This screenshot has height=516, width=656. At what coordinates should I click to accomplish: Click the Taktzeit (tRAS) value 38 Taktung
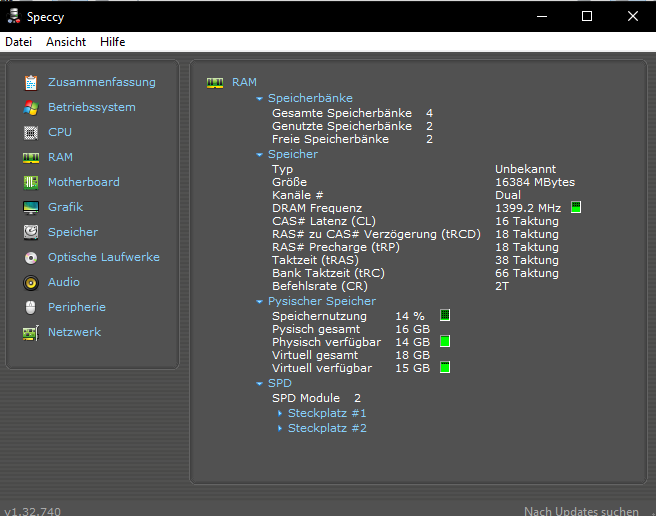[x=527, y=260]
